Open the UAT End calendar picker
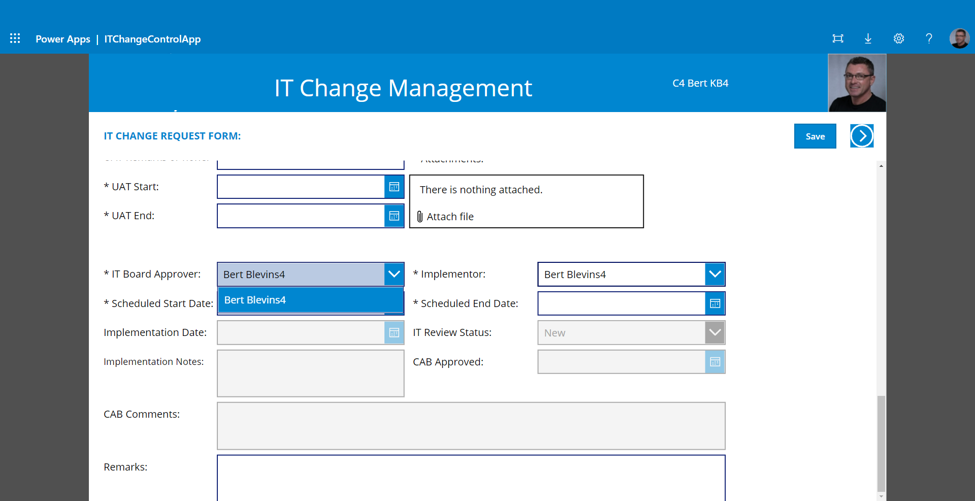The height and width of the screenshot is (501, 975). click(394, 216)
